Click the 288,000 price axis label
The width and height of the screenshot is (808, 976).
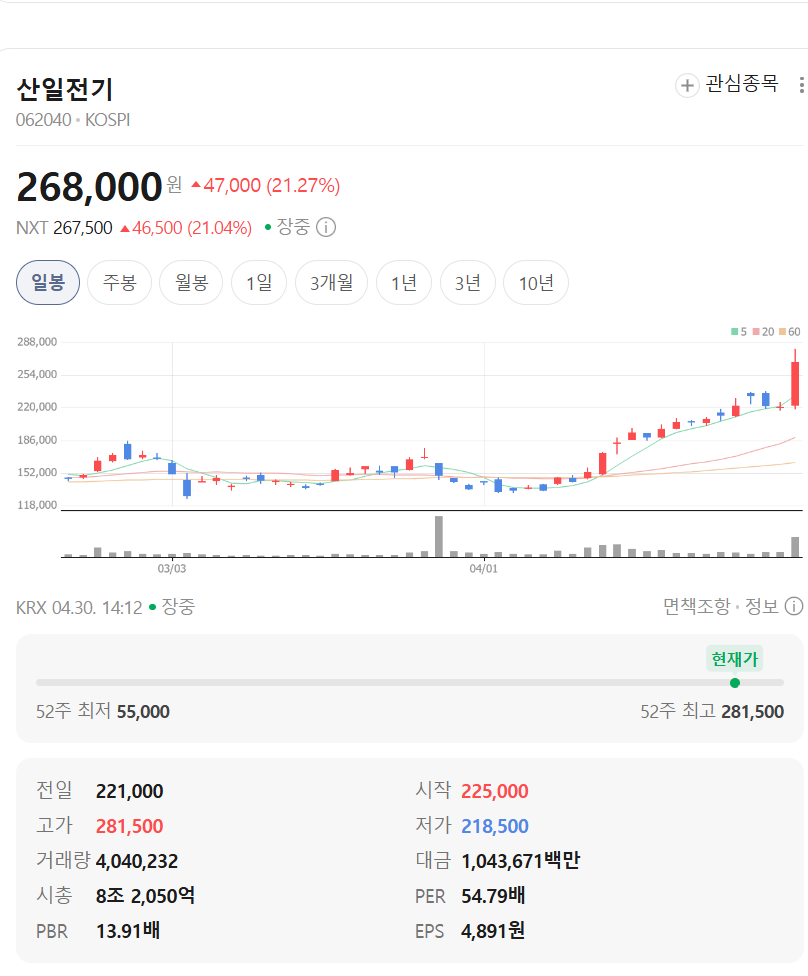tap(37, 342)
